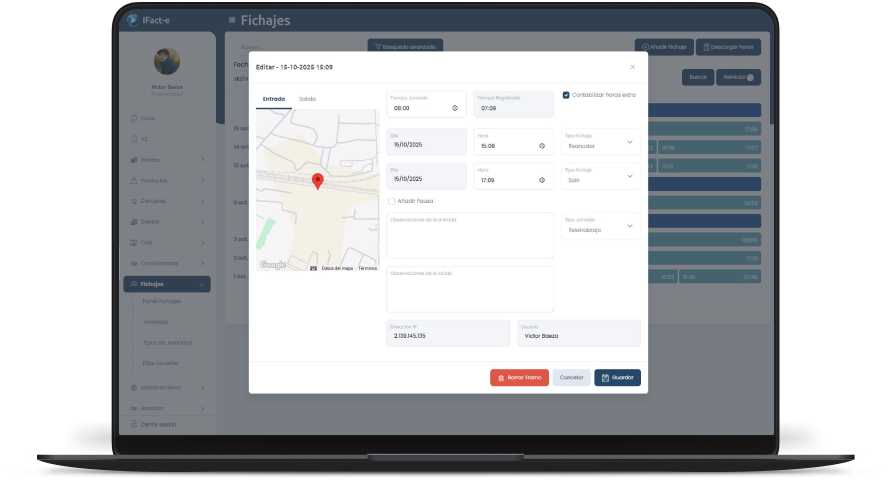The image size is (890, 481).
Task: Expand the Tipo Fichaje dropdown showing Salir
Action: (x=600, y=176)
